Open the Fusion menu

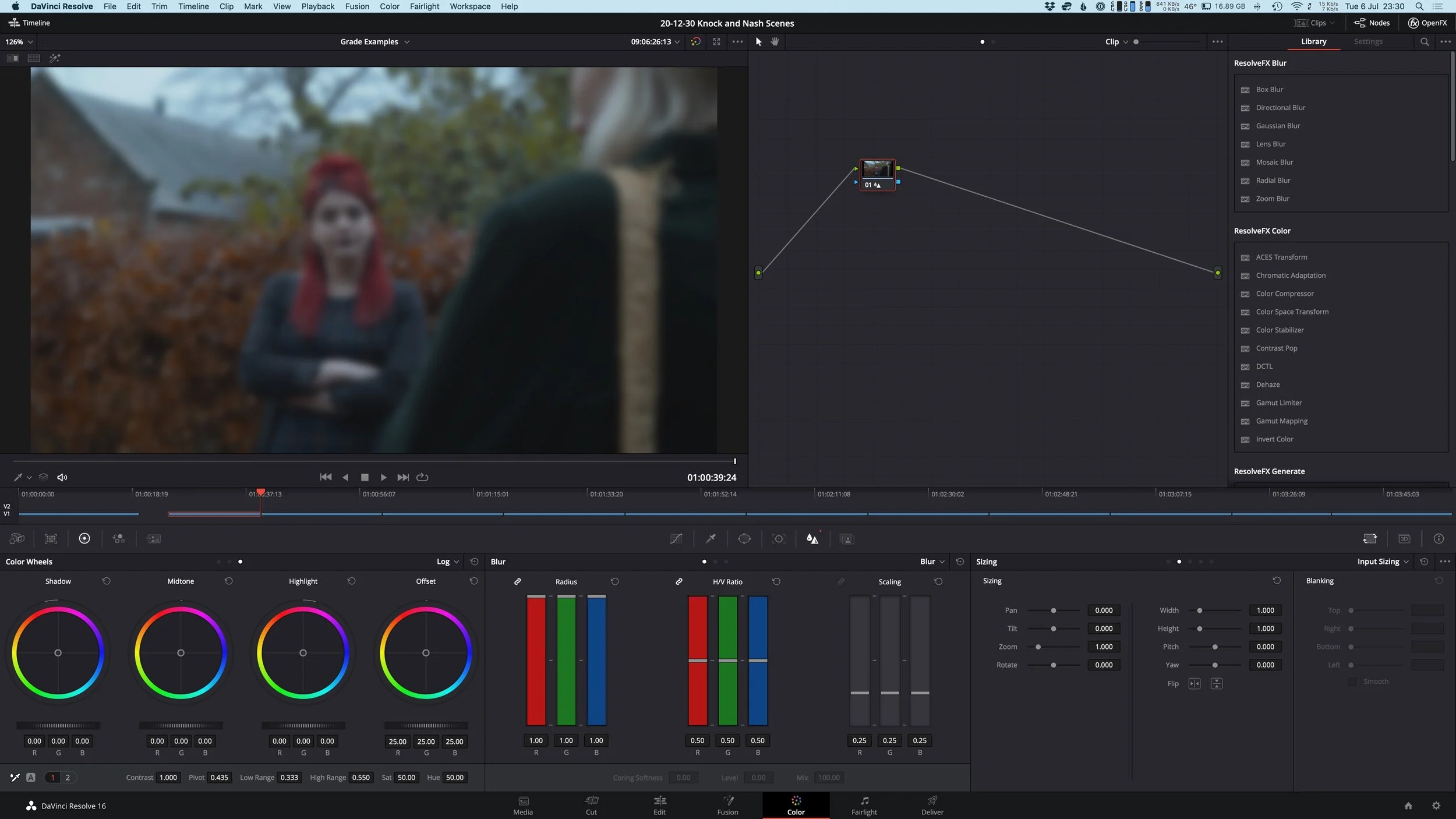click(357, 6)
